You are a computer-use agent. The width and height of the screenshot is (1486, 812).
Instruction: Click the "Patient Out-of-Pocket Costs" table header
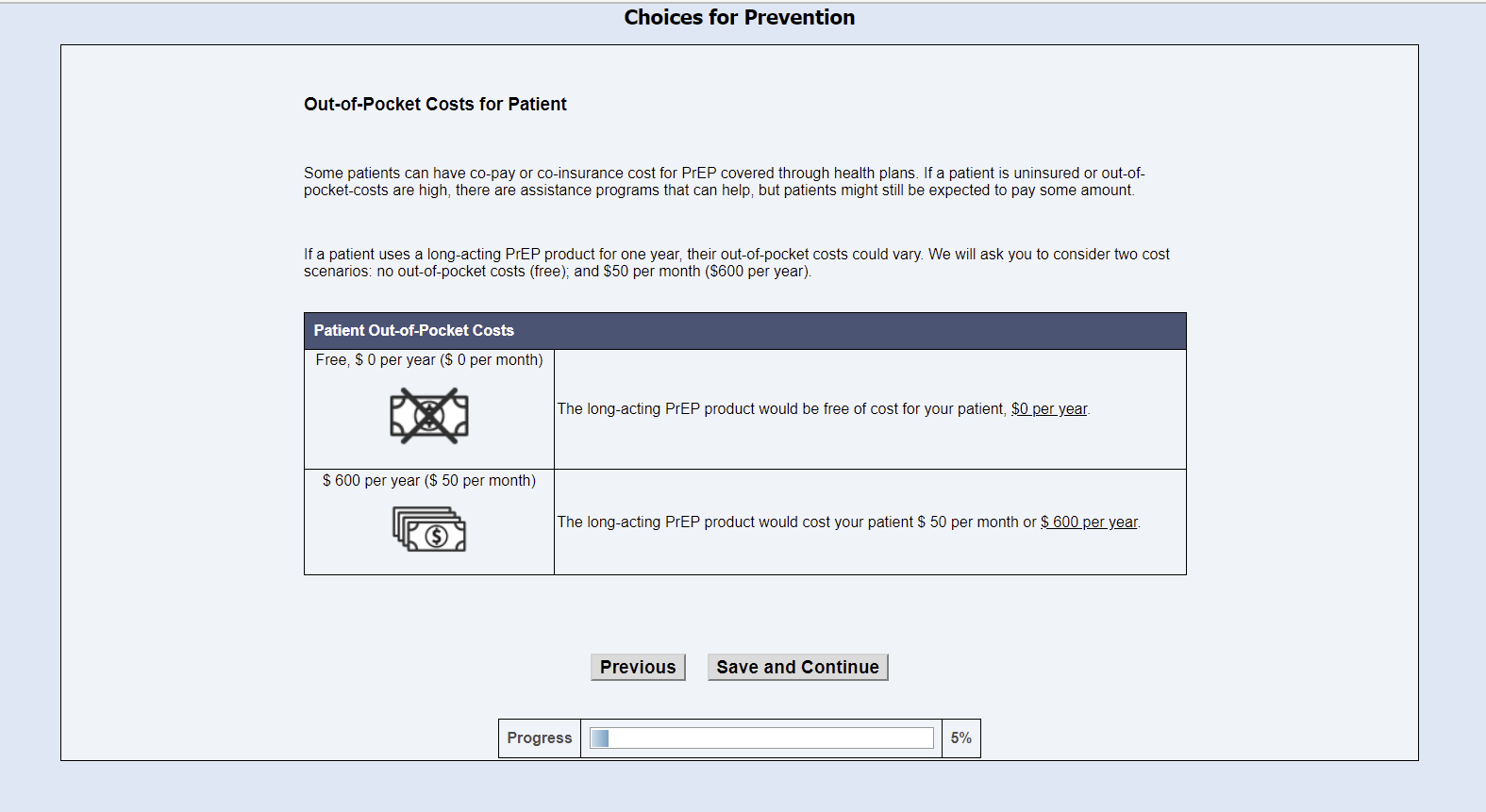[x=414, y=331]
